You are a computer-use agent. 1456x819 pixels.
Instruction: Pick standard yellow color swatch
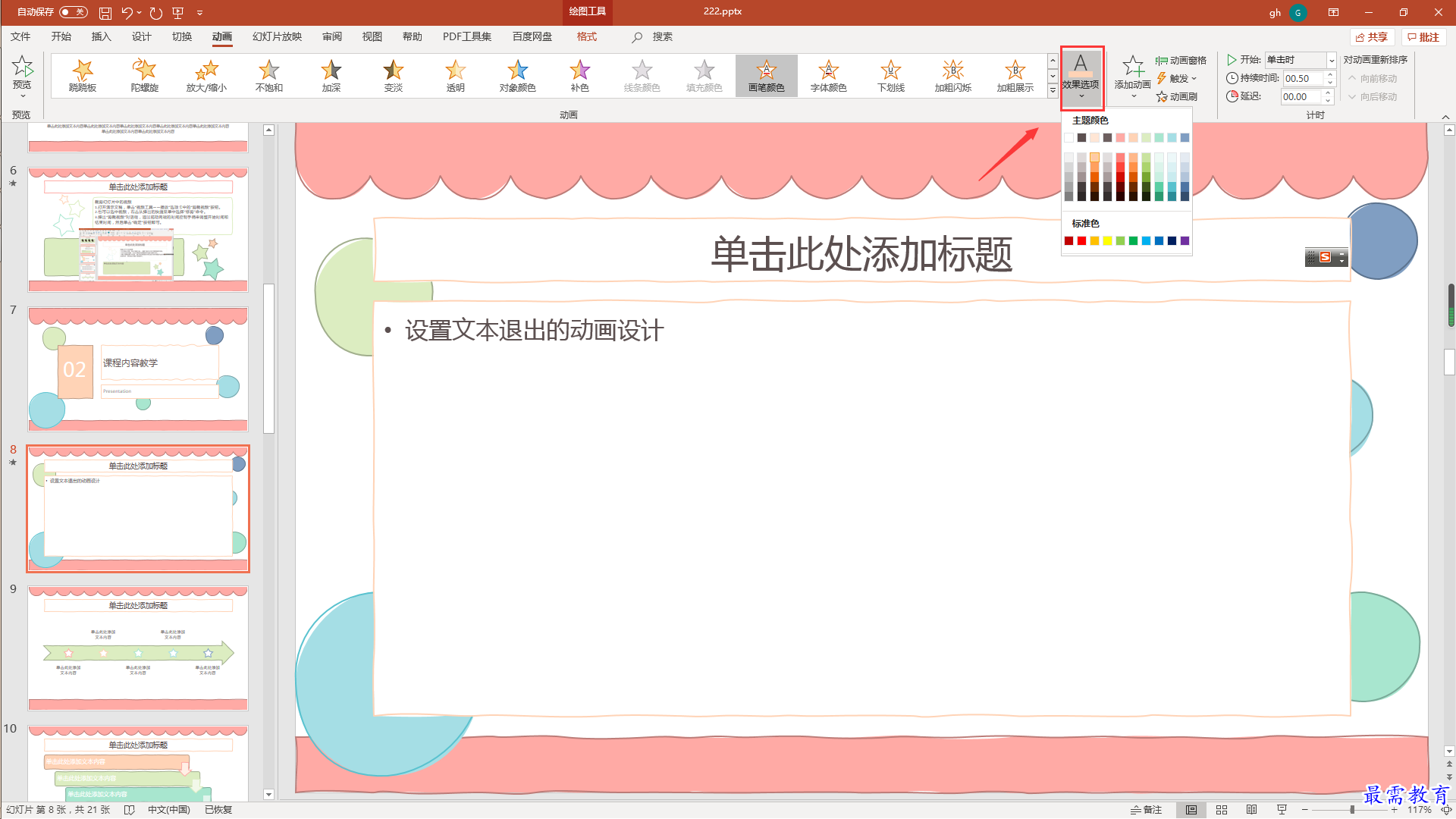[x=1107, y=241]
